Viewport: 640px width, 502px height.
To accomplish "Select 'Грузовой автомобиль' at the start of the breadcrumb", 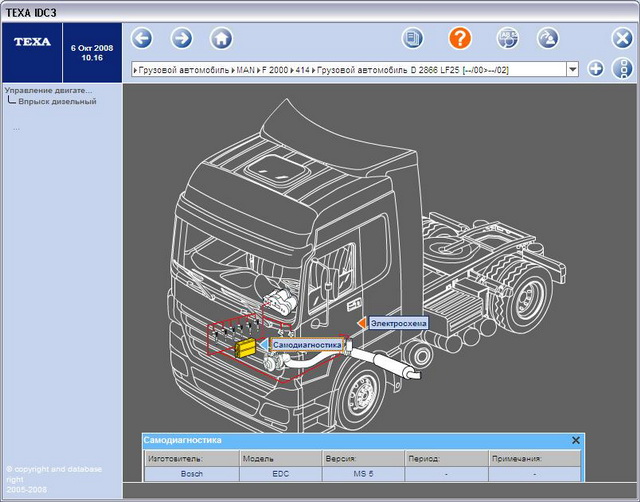I will [x=184, y=70].
